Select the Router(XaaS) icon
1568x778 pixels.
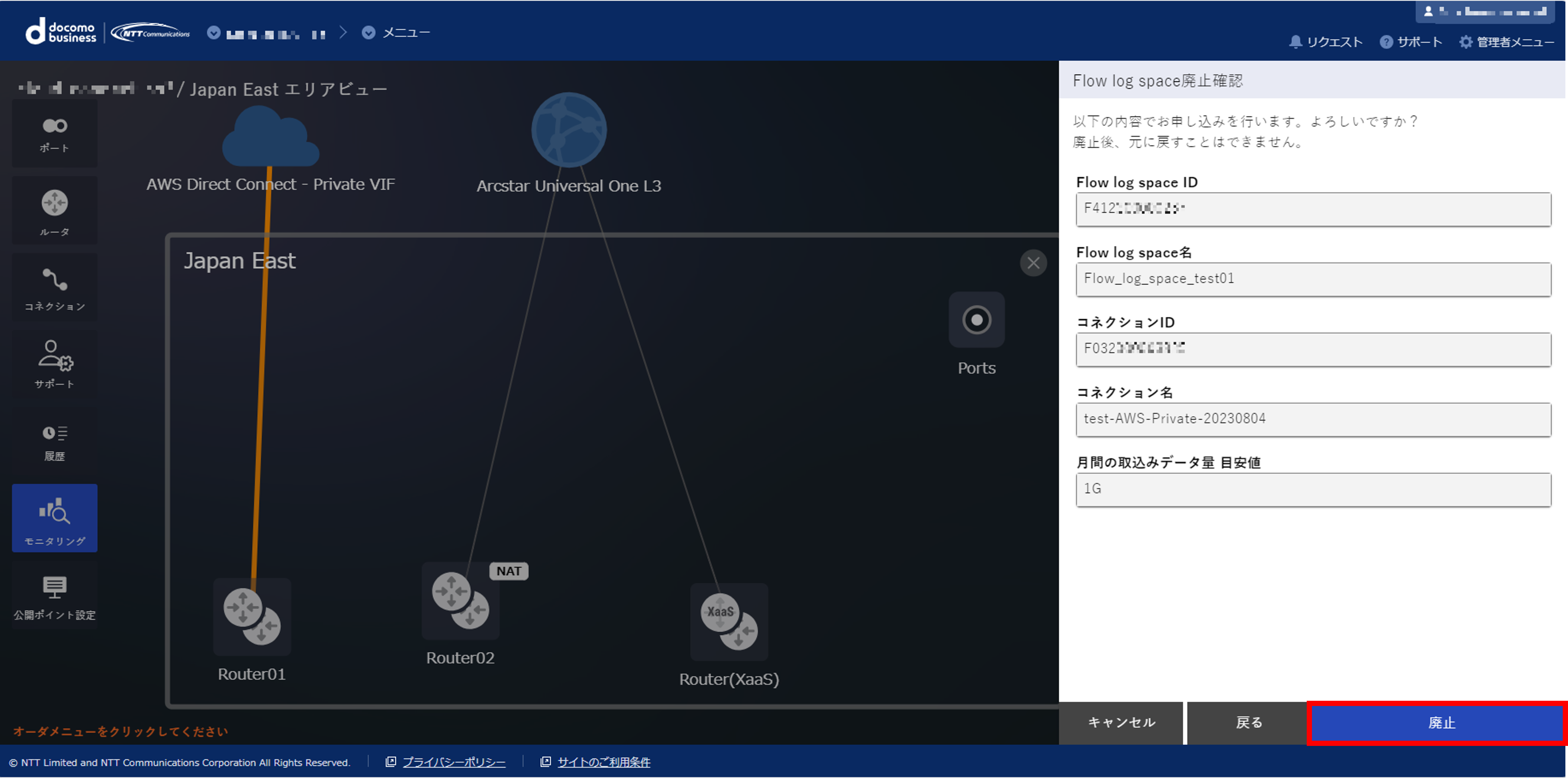(x=729, y=622)
